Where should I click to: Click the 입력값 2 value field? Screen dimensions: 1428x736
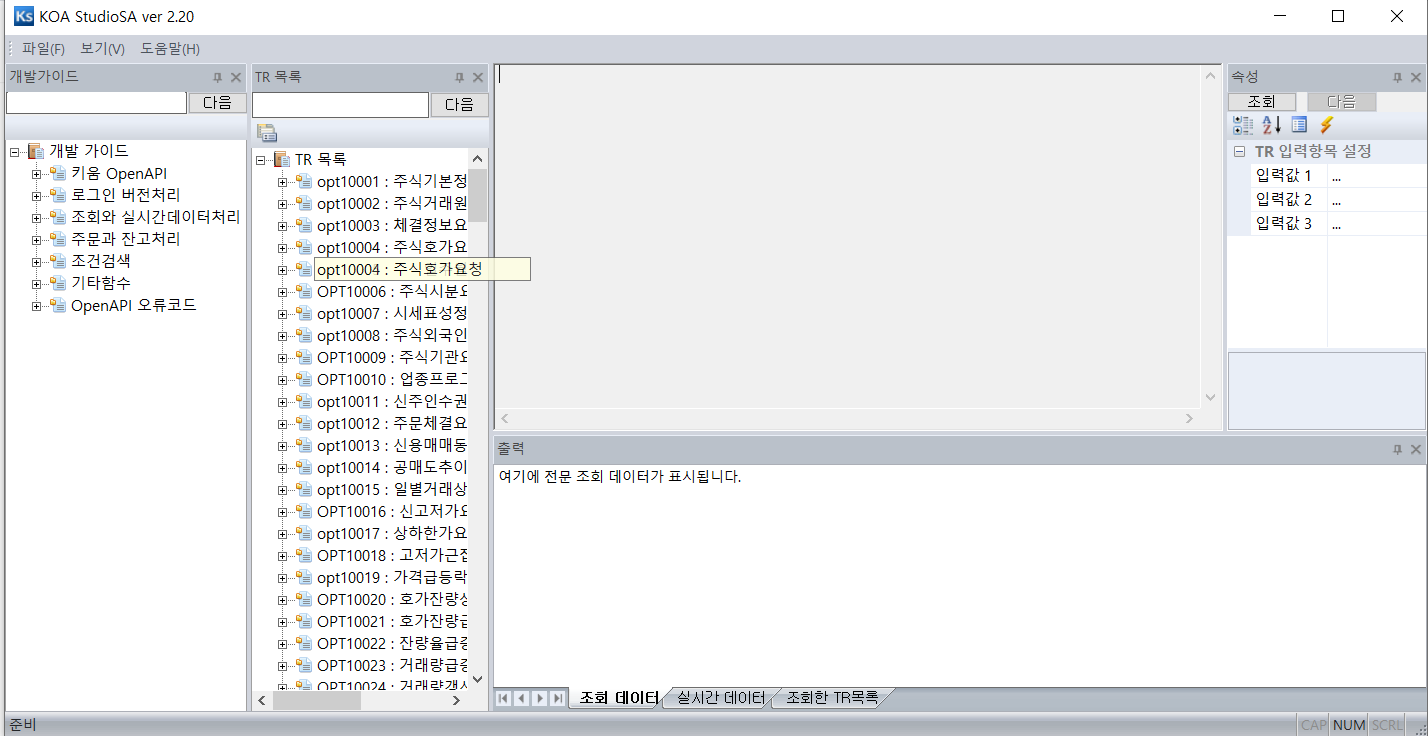[1377, 200]
